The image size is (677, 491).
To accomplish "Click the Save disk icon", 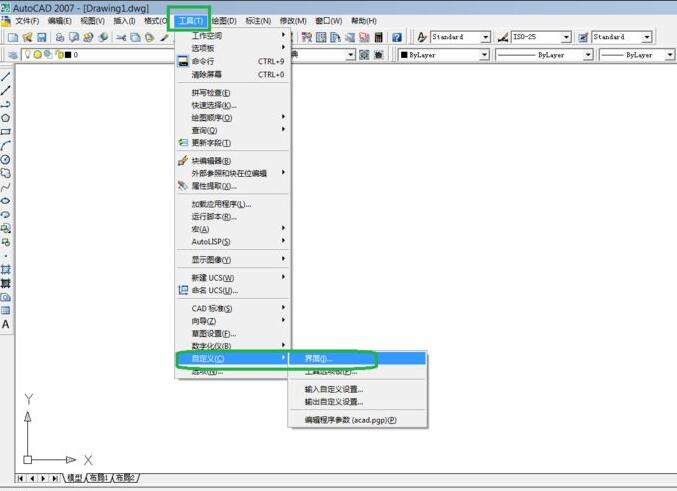I will 41,38.
